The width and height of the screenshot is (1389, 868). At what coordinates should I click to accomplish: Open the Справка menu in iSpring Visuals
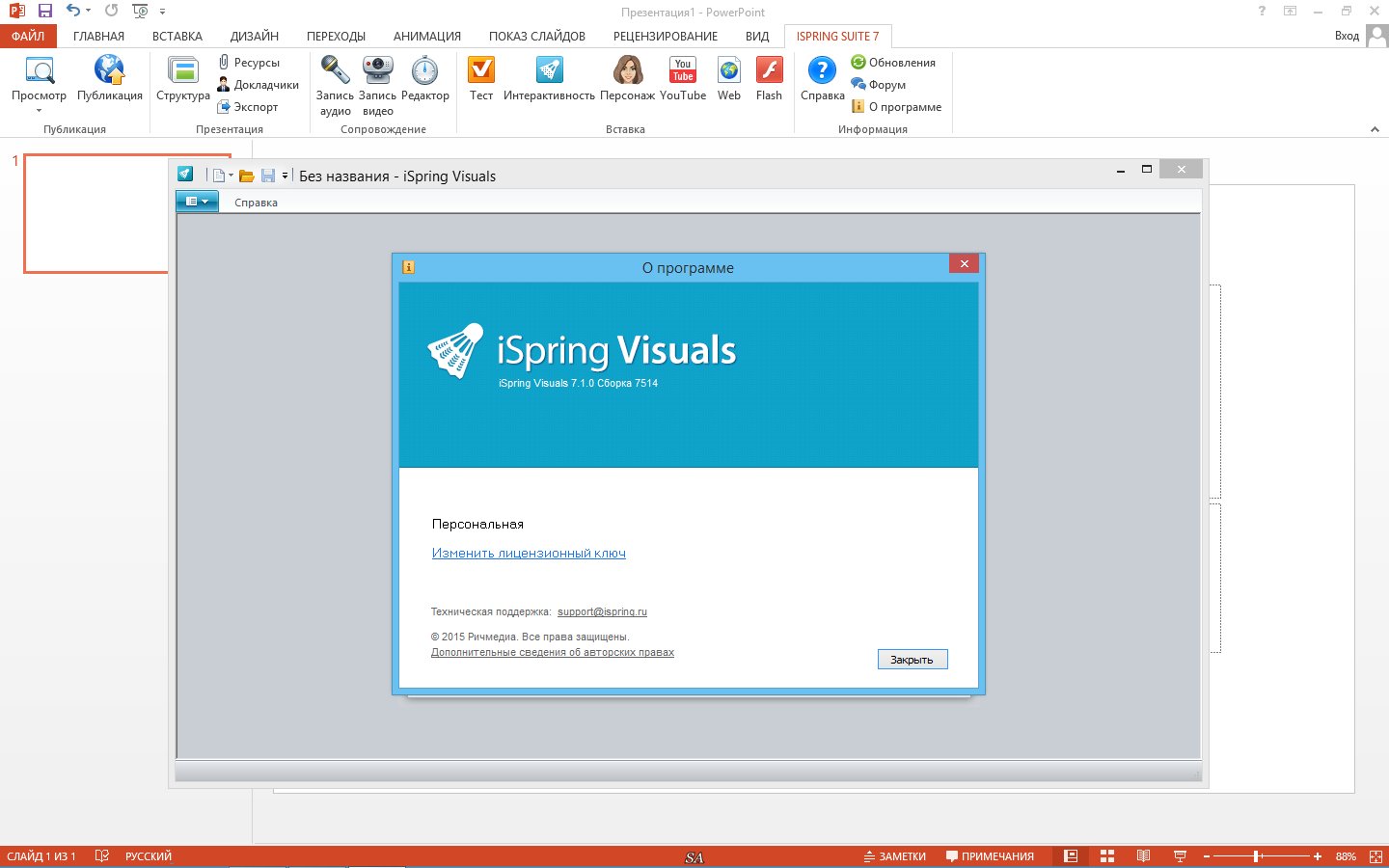pos(256,203)
